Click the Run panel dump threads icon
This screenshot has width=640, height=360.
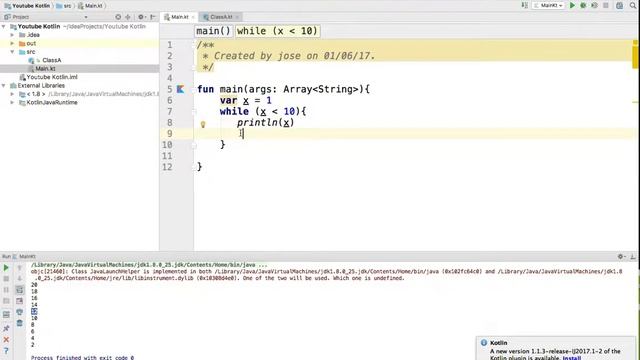pos(6,301)
